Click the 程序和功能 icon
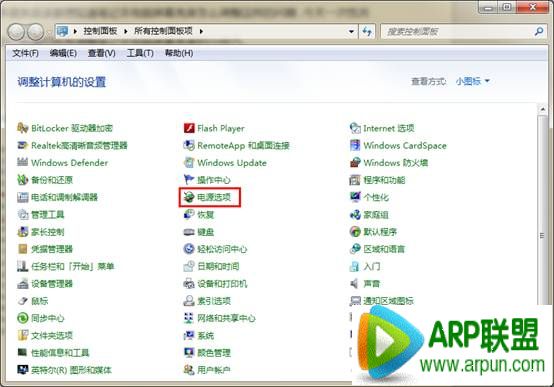 click(355, 180)
